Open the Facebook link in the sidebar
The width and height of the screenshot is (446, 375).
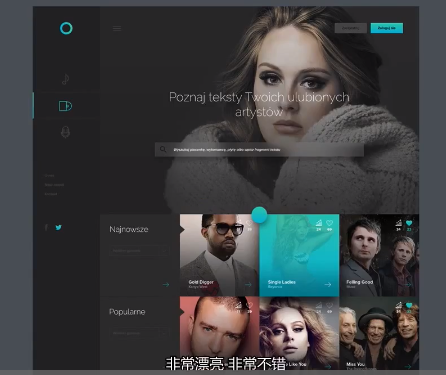click(46, 227)
